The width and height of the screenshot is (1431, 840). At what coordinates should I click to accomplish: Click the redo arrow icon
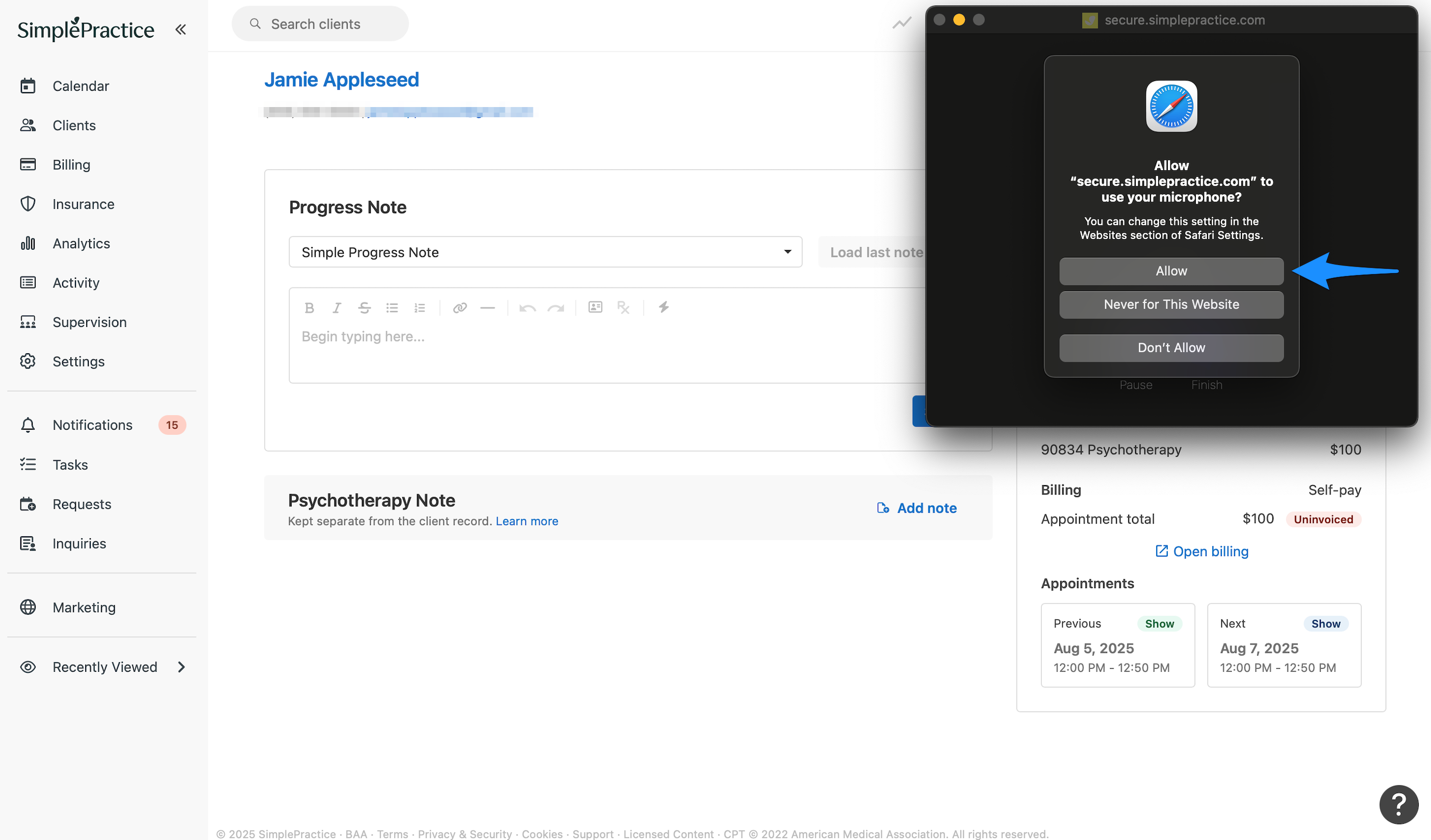point(556,308)
